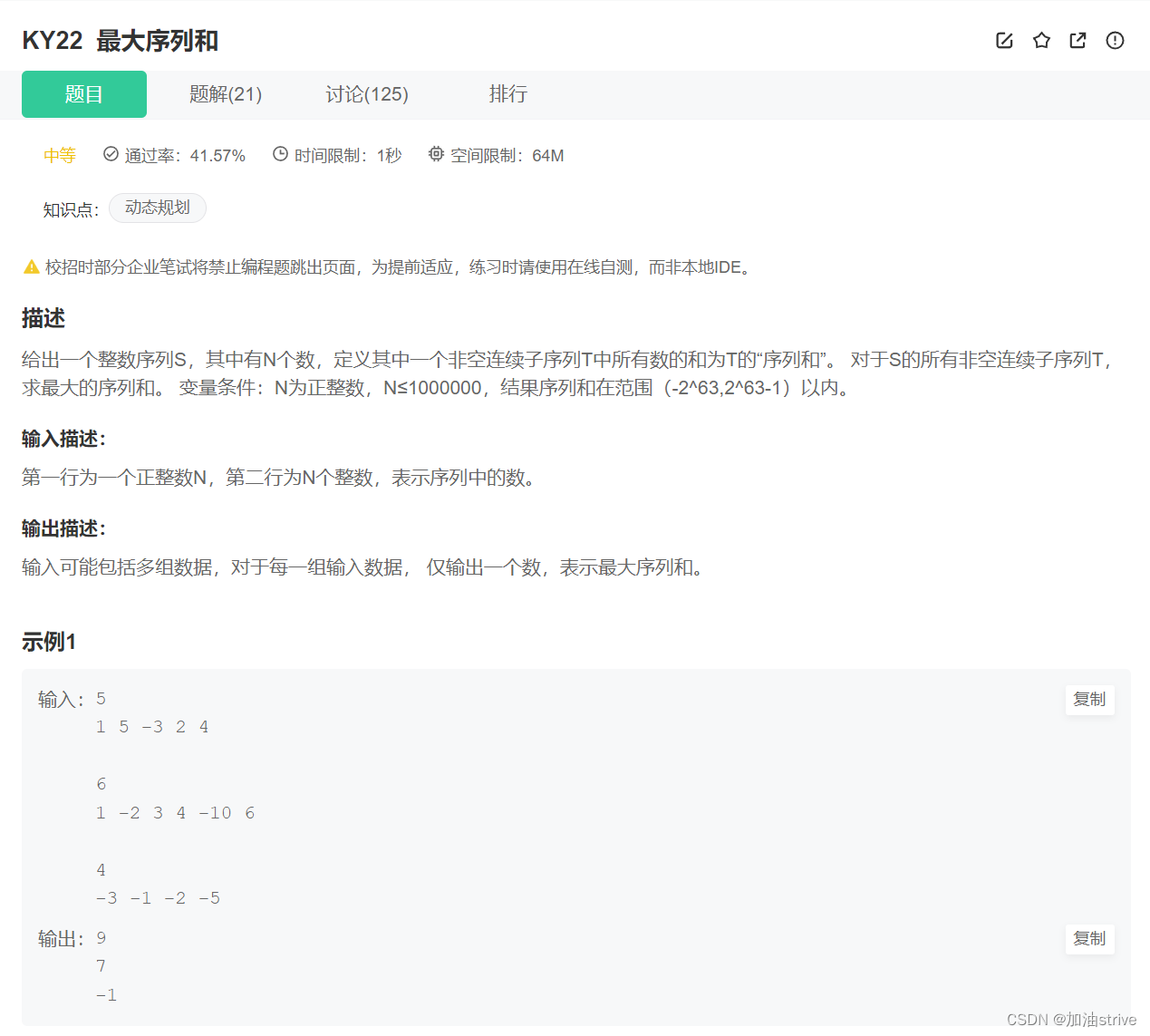The width and height of the screenshot is (1150, 1036).
Task: Copy the sample output with 复制 button
Action: (x=1089, y=939)
